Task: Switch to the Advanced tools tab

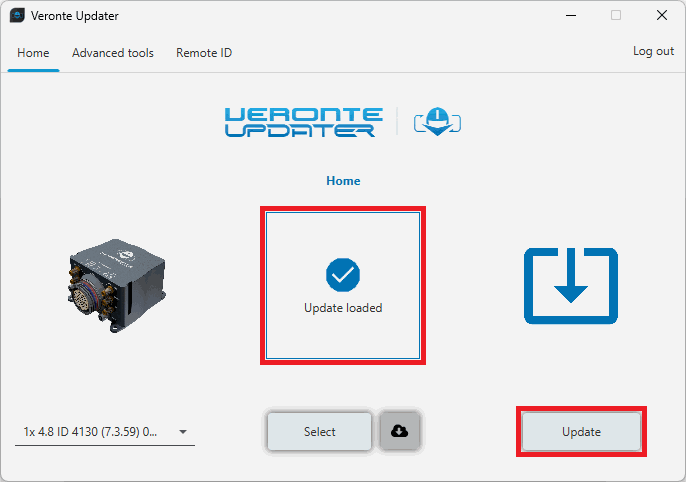Action: [113, 53]
